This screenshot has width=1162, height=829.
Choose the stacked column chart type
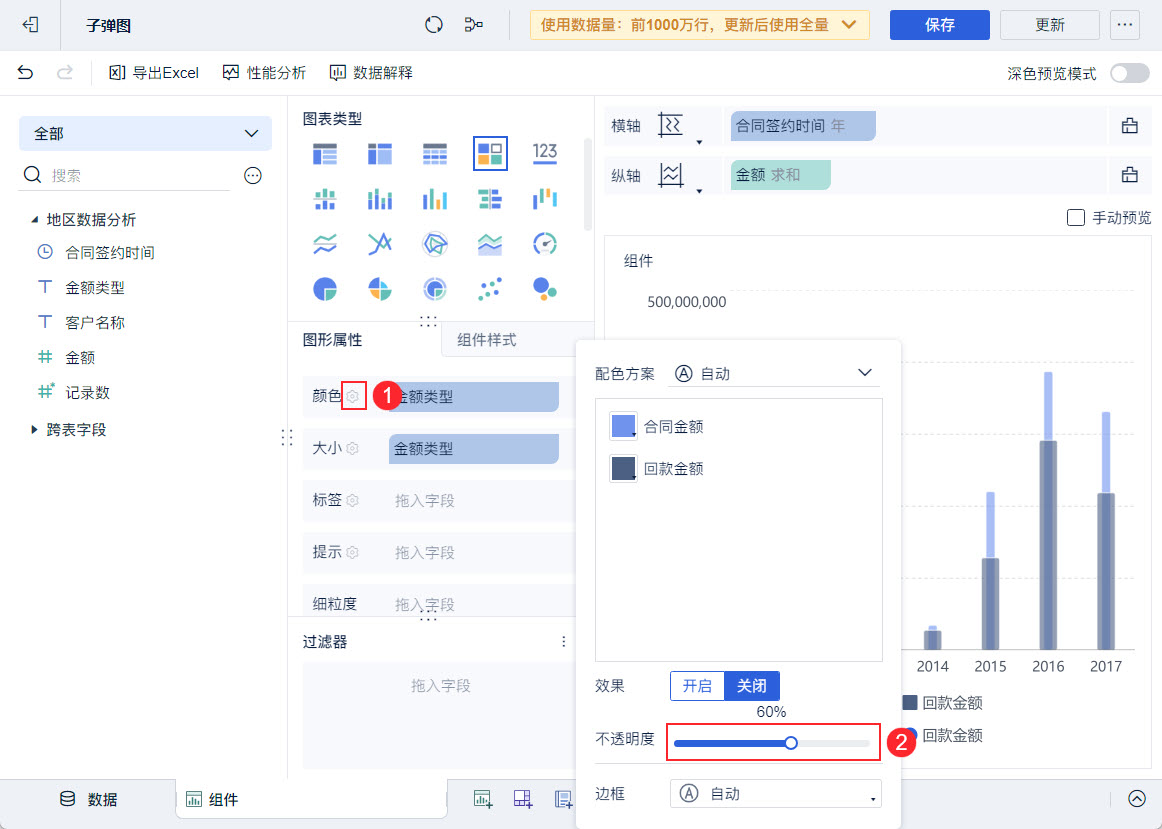pos(379,199)
